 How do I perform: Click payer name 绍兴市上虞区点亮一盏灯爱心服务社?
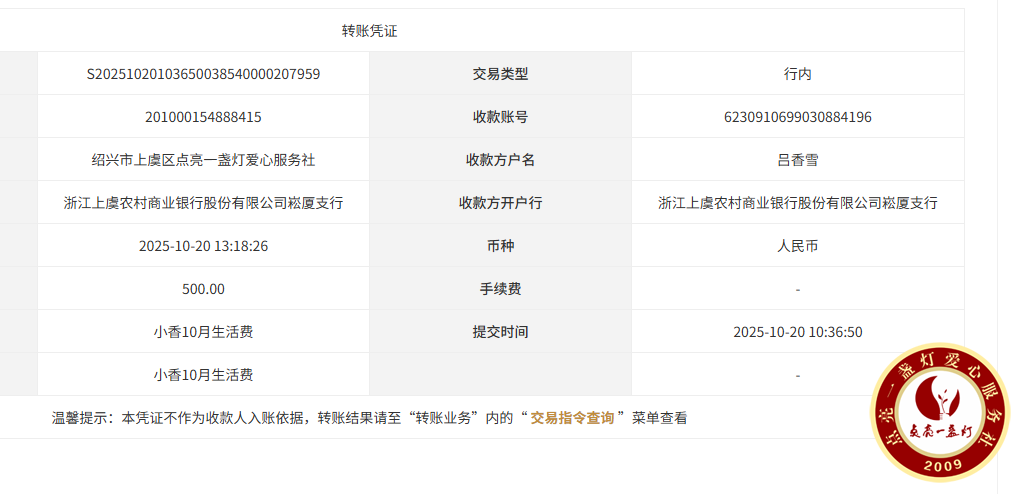[204, 160]
